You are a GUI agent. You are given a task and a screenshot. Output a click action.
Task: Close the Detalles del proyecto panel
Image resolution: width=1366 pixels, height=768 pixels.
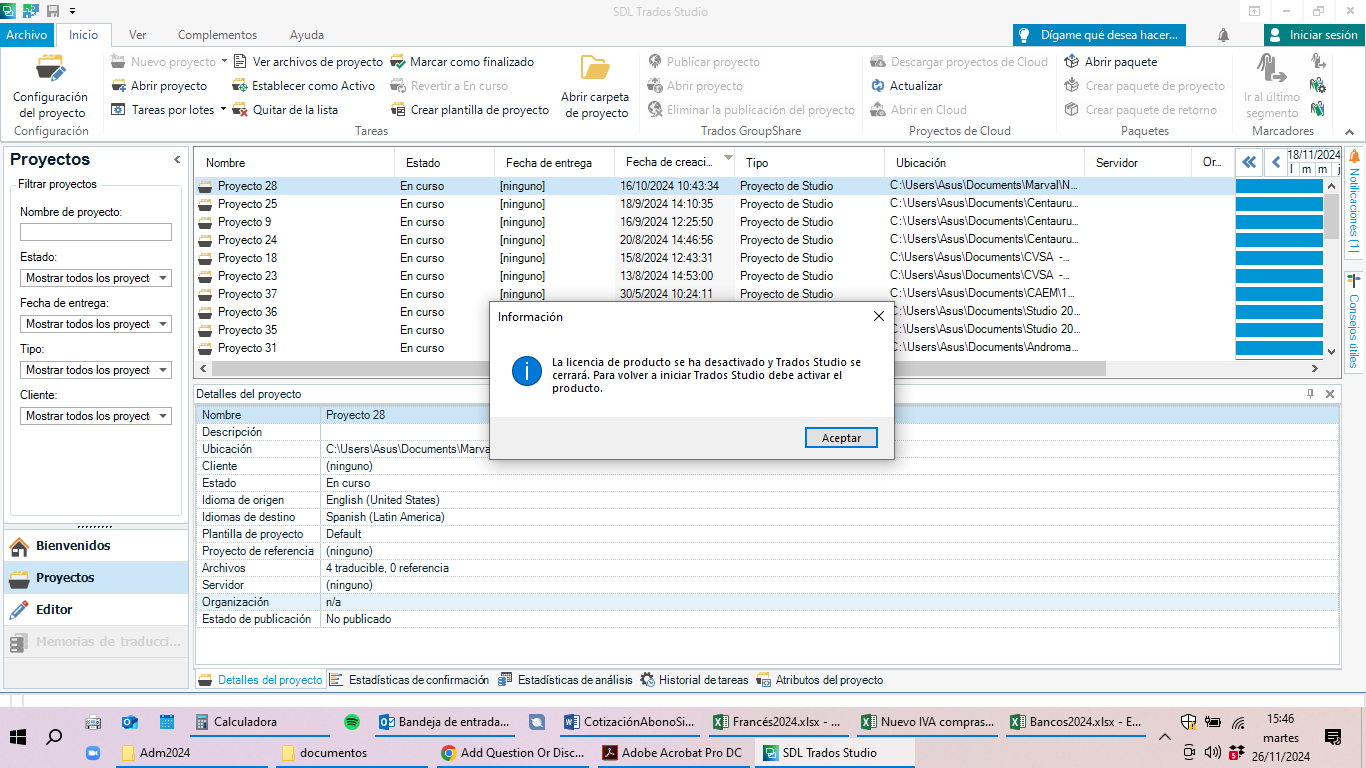pyautogui.click(x=1330, y=394)
